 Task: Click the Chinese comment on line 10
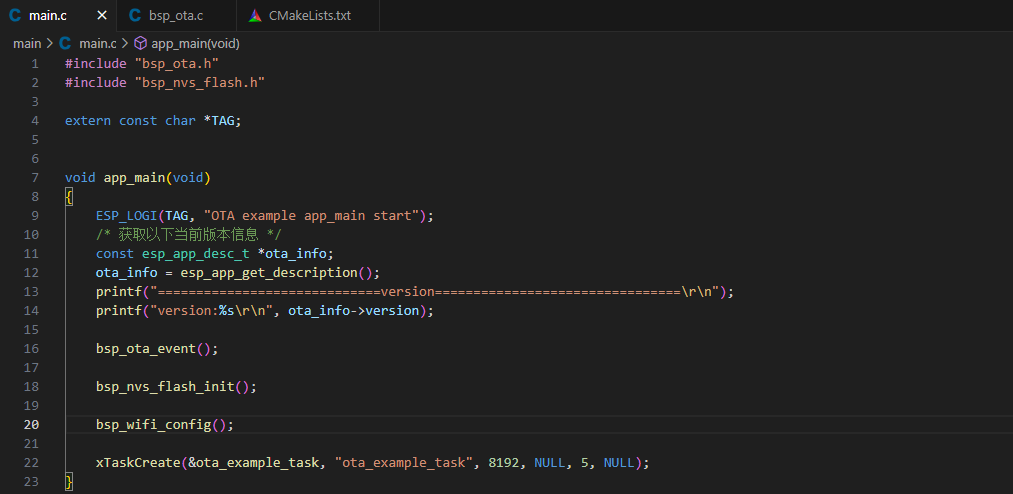click(189, 234)
